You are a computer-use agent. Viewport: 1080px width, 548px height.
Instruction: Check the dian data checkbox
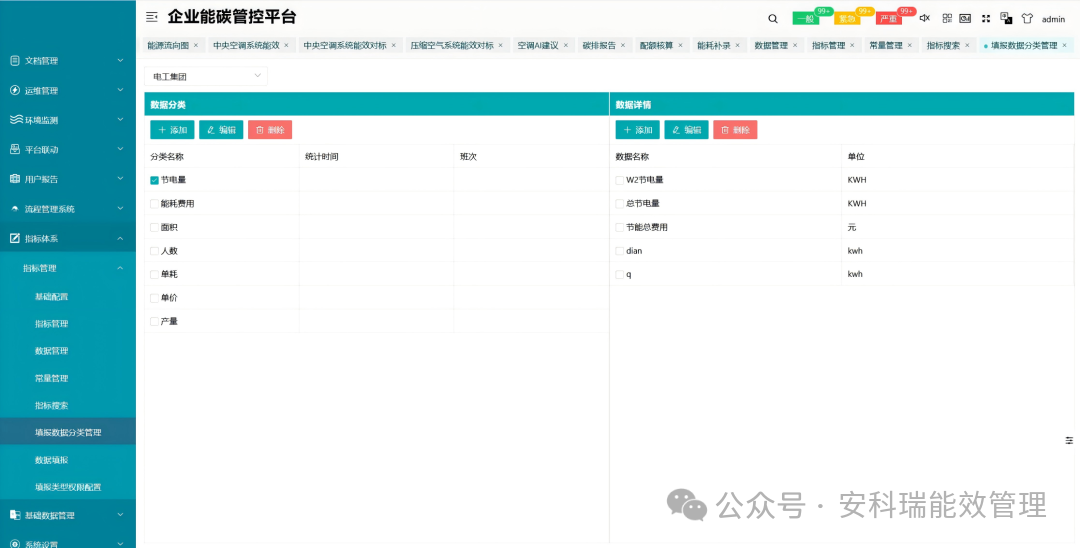pyautogui.click(x=620, y=251)
